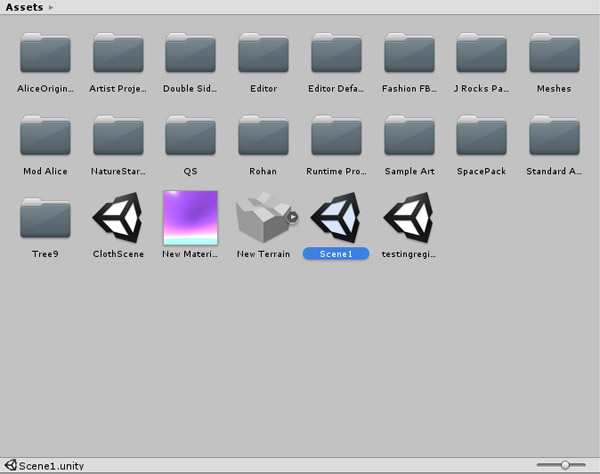Click the Editor name label
Image resolution: width=600 pixels, height=474 pixels.
[x=263, y=89]
